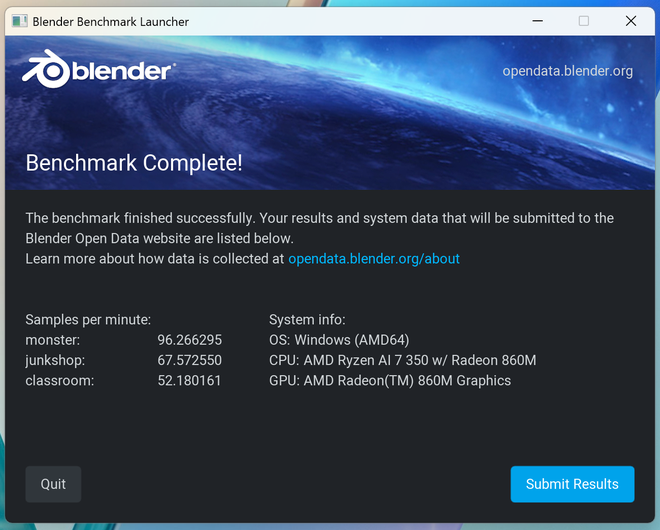Click the CPU AMD Ryzen AI 7 350 line
Viewport: 660px width, 530px height.
click(x=402, y=360)
